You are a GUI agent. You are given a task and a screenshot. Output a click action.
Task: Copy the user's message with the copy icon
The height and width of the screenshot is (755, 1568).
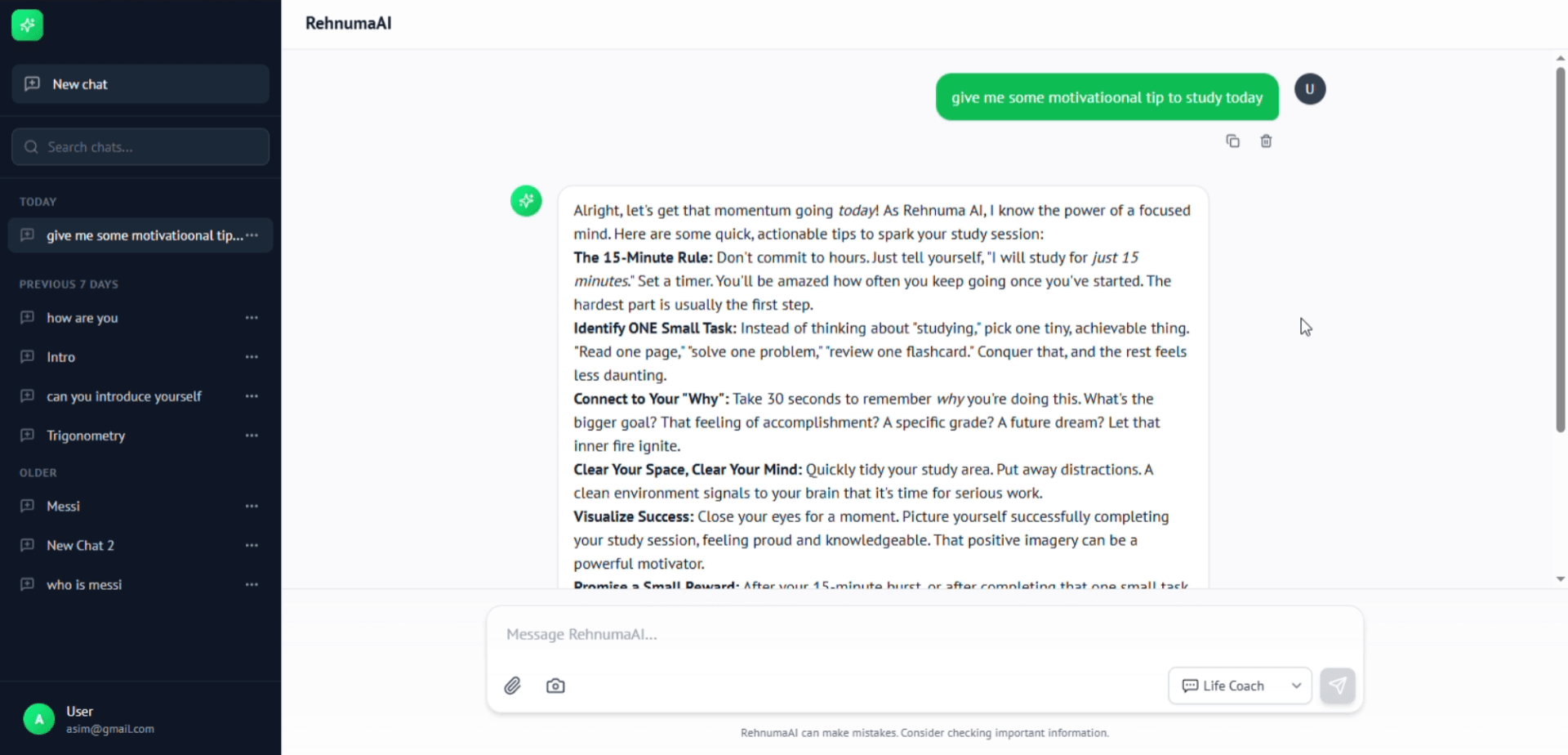tap(1232, 141)
